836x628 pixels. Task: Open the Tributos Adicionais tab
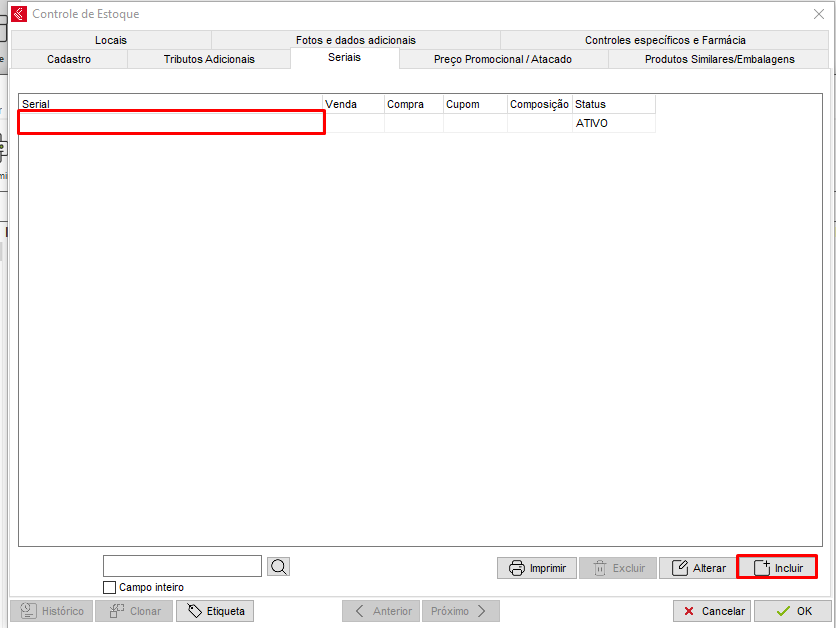pos(209,59)
